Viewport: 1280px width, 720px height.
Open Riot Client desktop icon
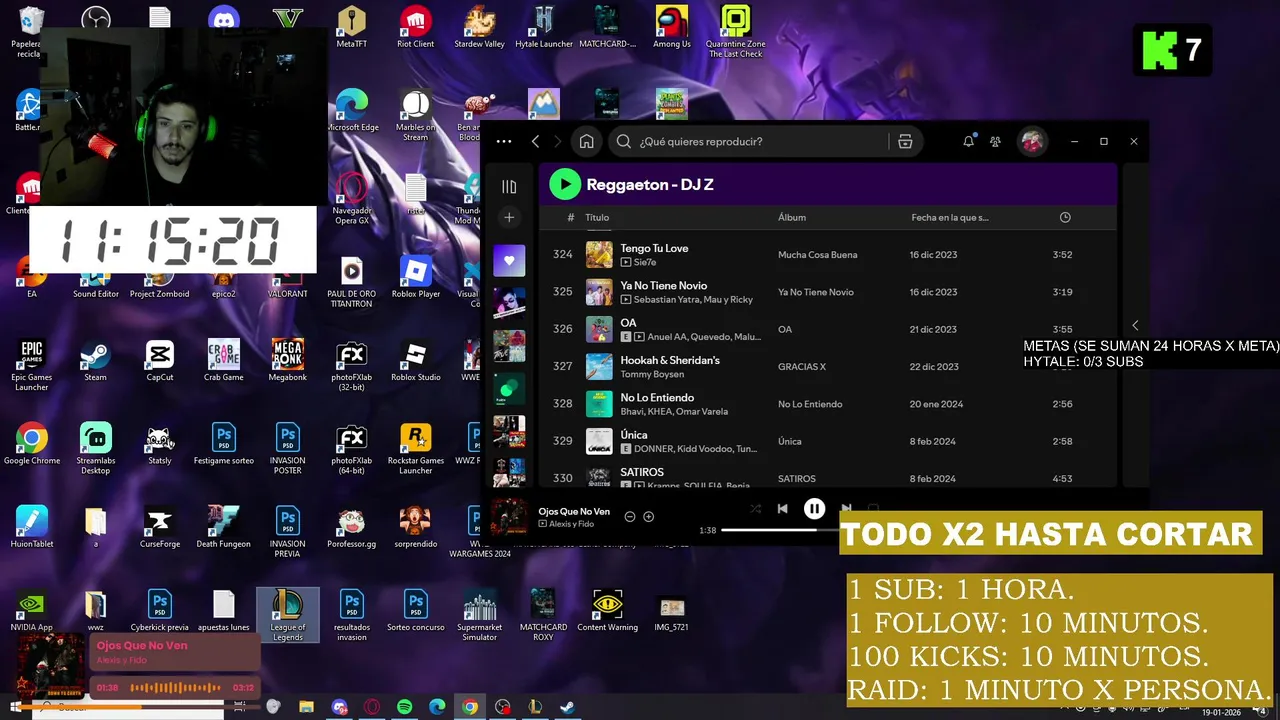coord(415,27)
